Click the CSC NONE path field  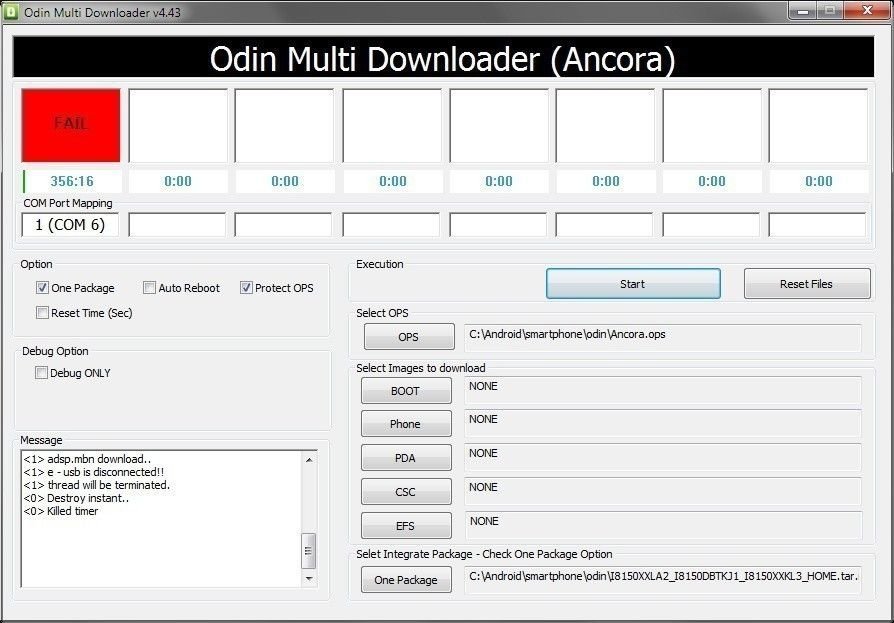point(663,491)
